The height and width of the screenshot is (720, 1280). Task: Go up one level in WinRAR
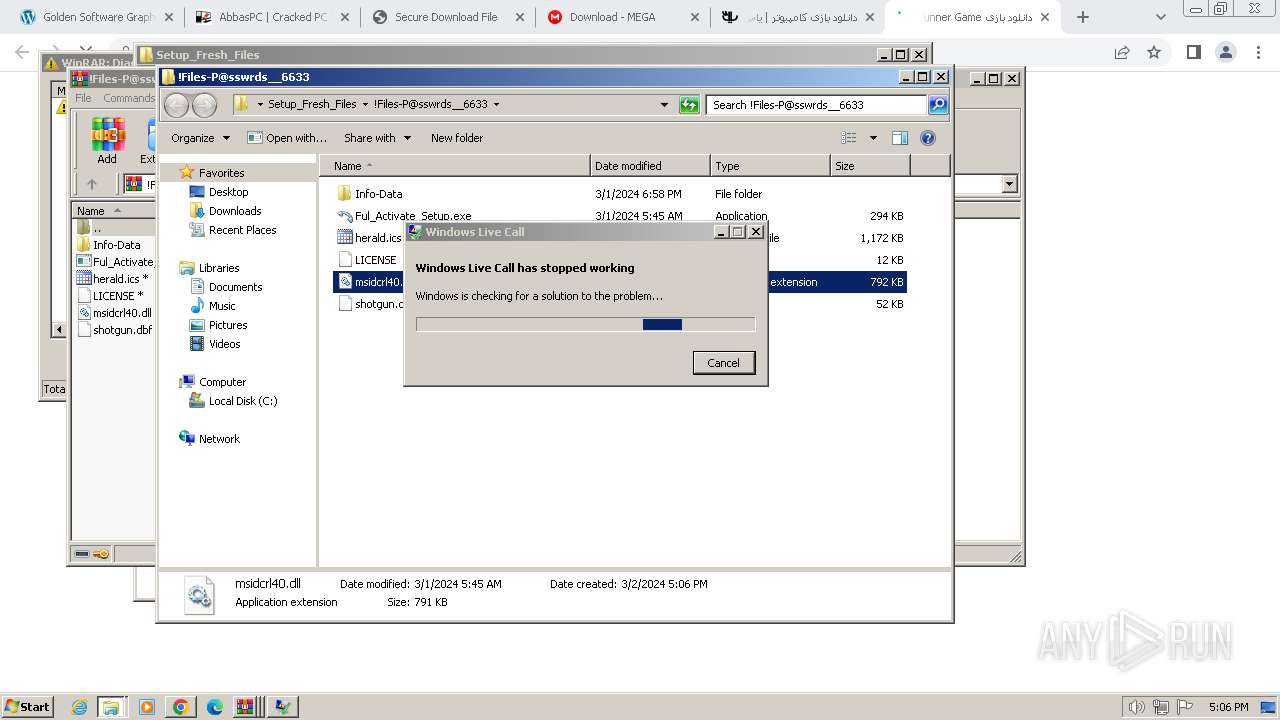[92, 184]
